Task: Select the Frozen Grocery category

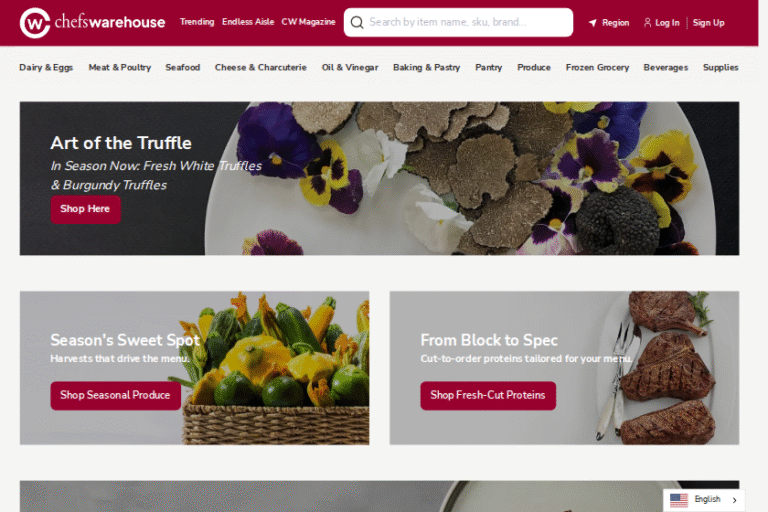Action: [x=597, y=68]
